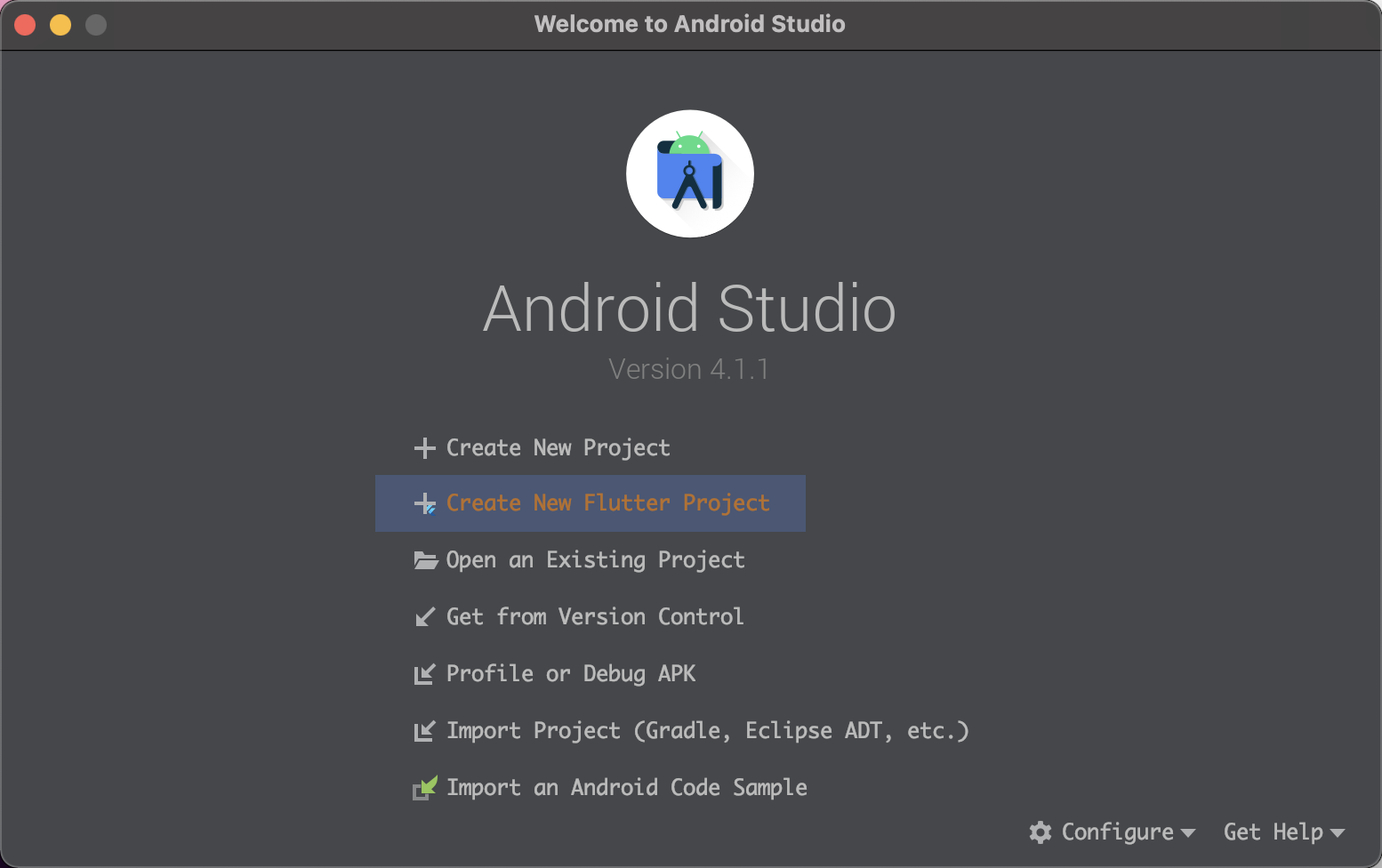Image resolution: width=1382 pixels, height=868 pixels.
Task: Click the Android Code Sample import icon
Action: pyautogui.click(x=425, y=788)
